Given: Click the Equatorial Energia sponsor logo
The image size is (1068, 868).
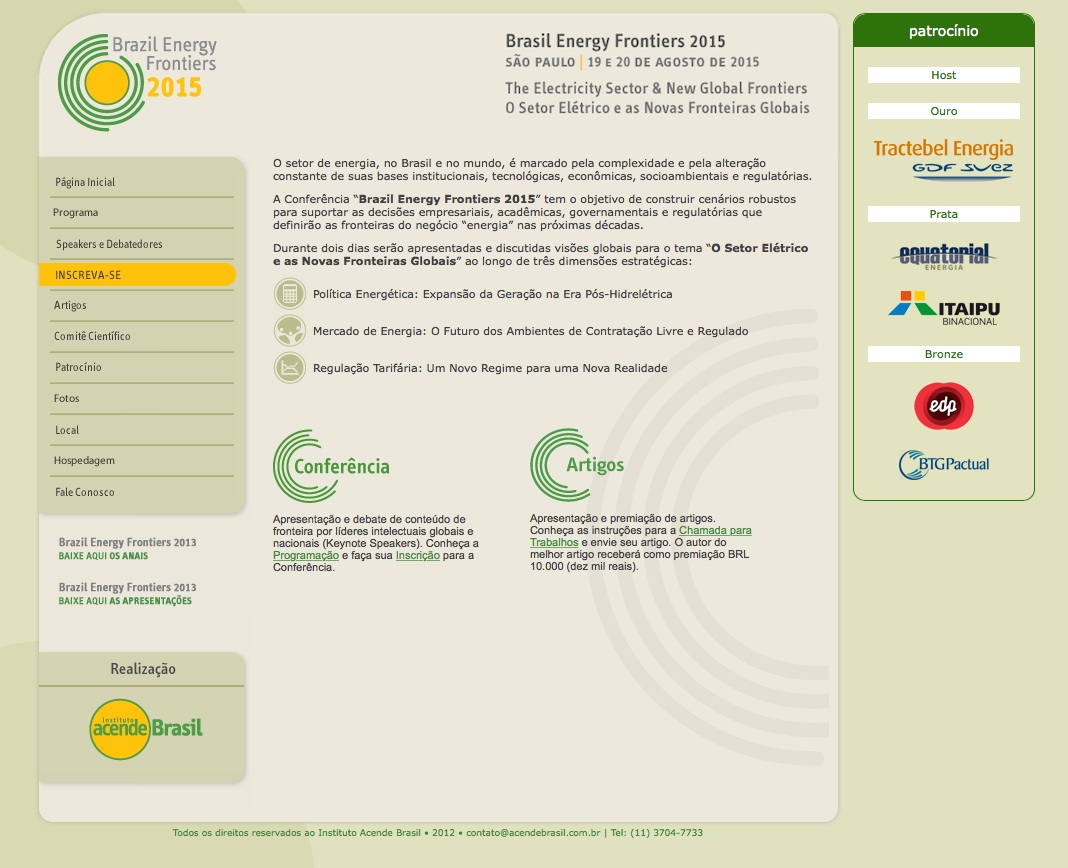Looking at the screenshot, I should (943, 256).
